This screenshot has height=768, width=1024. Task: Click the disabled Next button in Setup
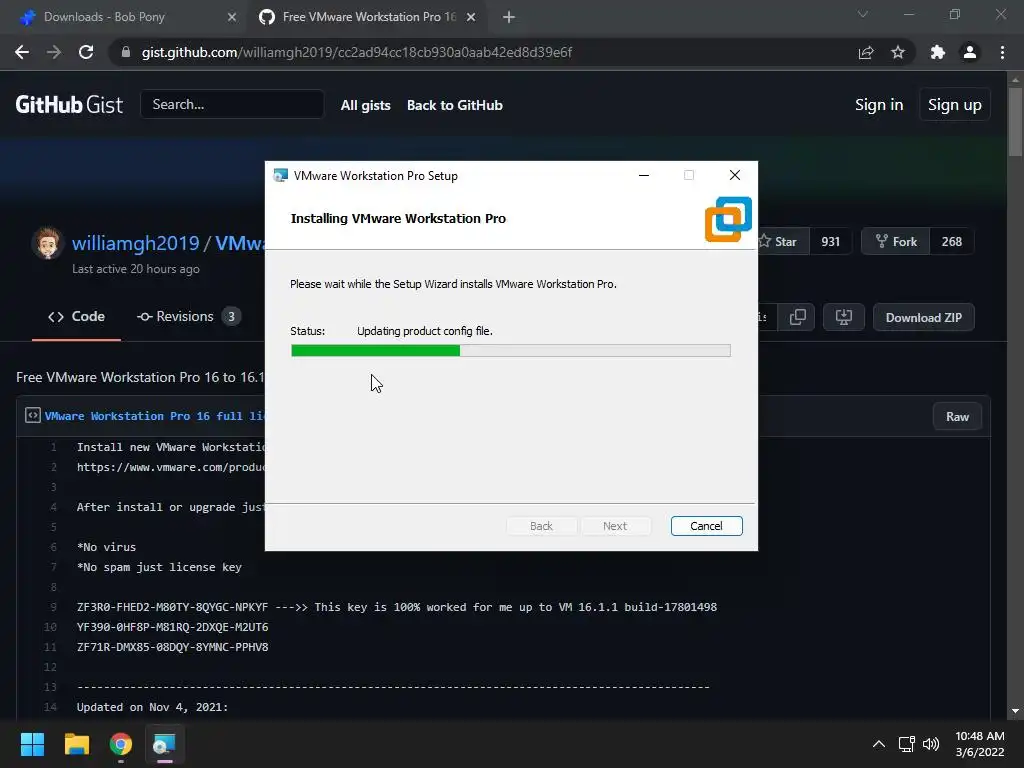(615, 526)
